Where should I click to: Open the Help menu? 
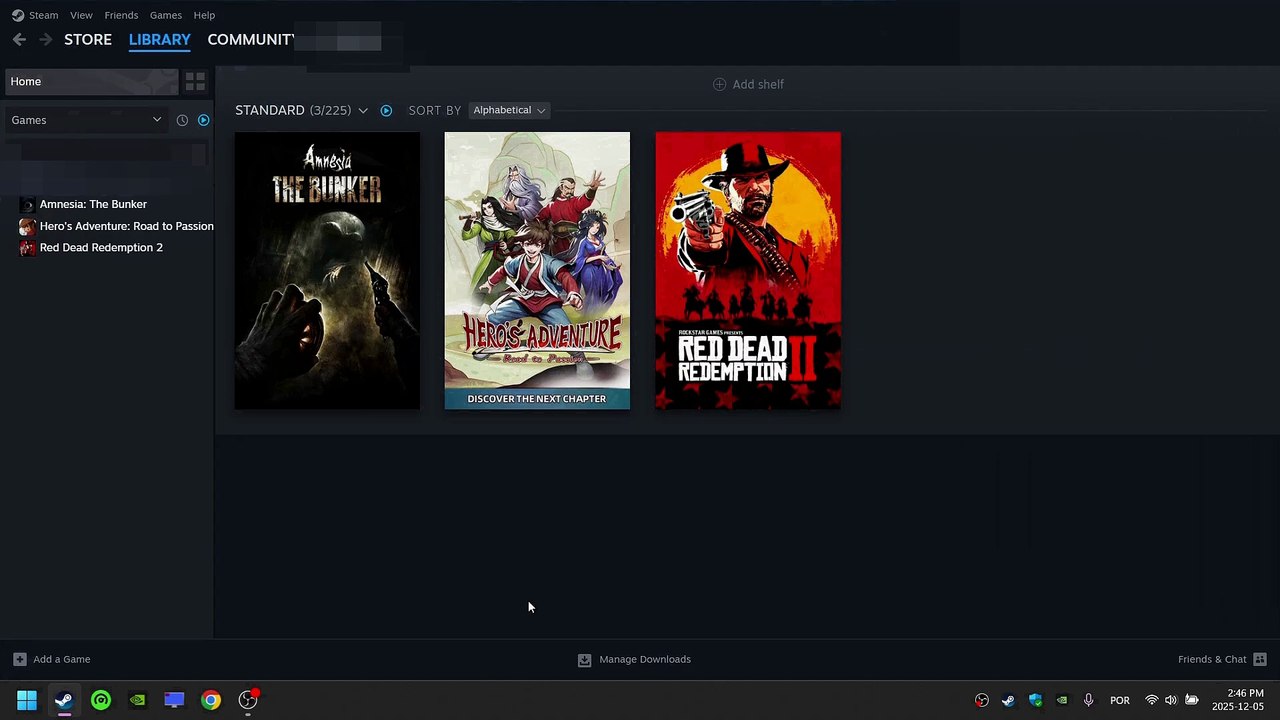pos(204,15)
